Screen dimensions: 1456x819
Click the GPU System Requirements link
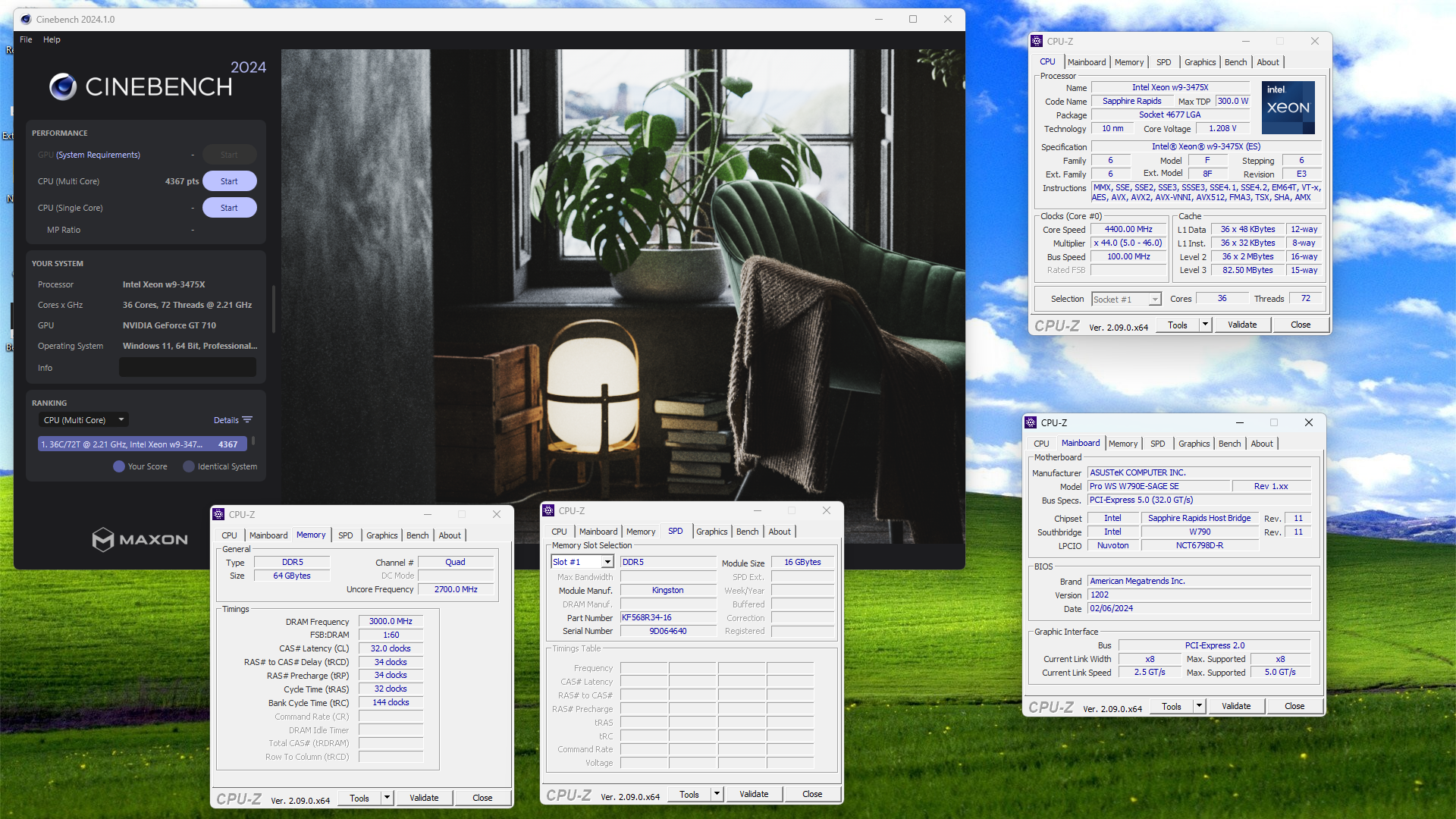coord(98,155)
